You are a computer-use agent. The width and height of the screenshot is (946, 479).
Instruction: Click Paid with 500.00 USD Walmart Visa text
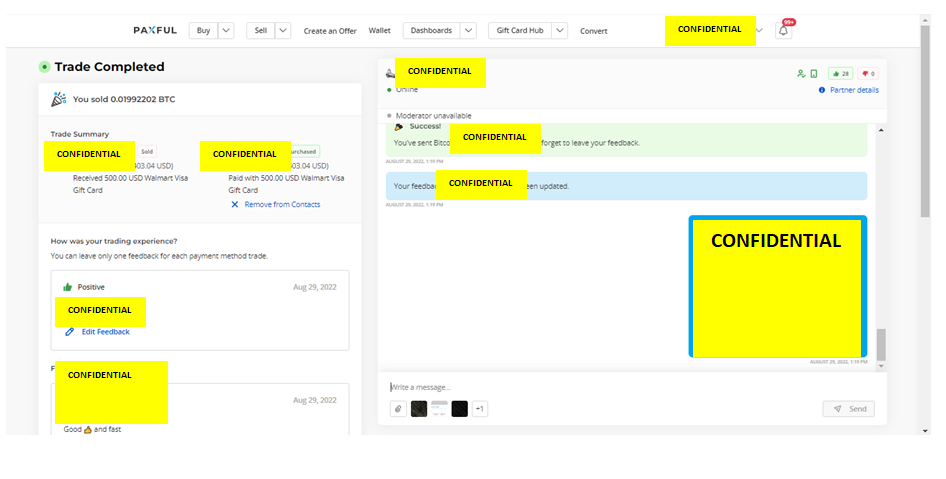(286, 178)
